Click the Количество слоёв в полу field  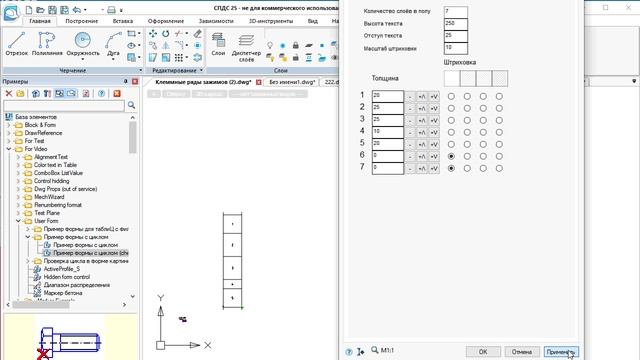point(456,11)
